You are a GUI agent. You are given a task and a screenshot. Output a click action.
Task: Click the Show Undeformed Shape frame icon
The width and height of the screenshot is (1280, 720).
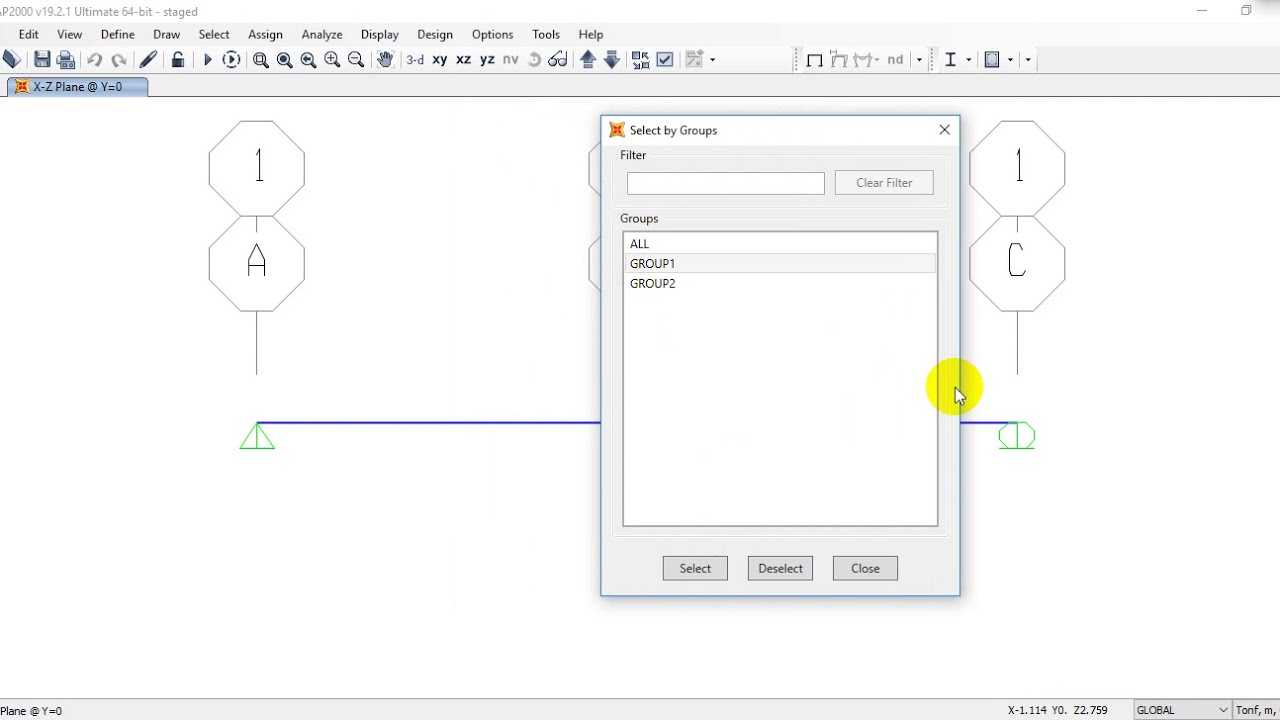coord(815,60)
